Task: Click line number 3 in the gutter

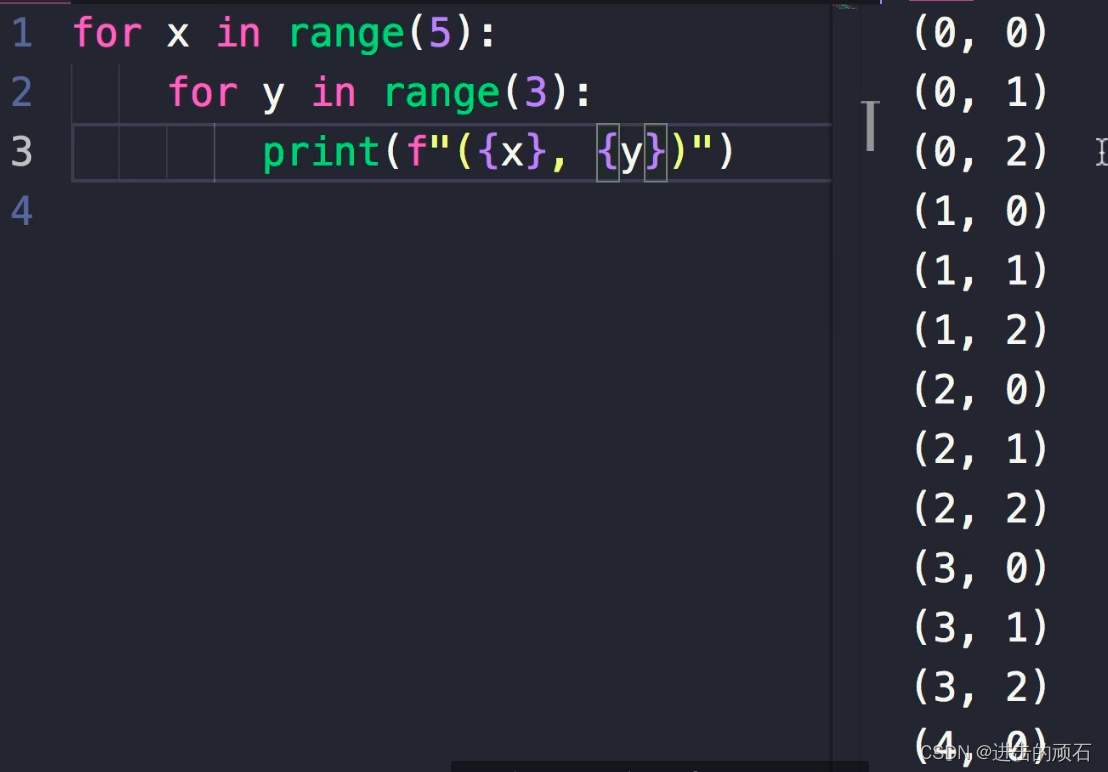Action: tap(22, 152)
